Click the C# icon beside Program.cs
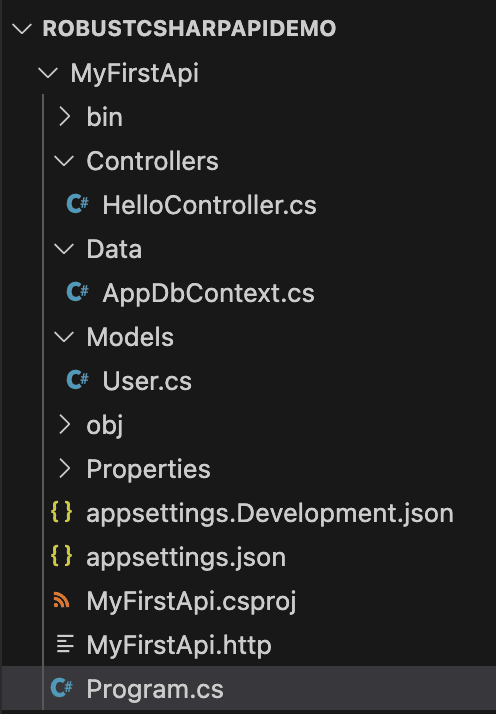 [61, 688]
